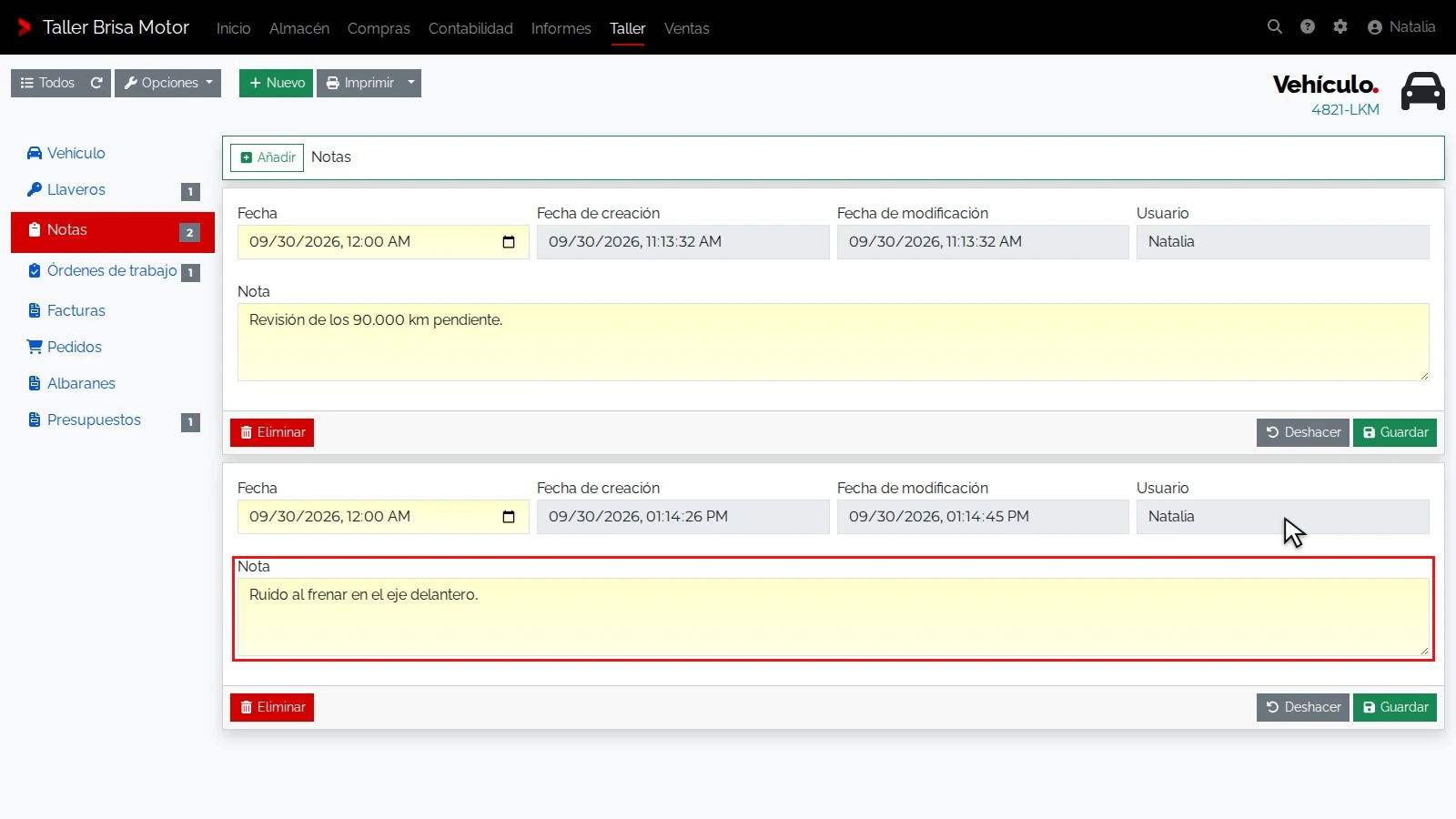
Task: Switch to the Albaranes sidebar tab
Action: [113, 383]
